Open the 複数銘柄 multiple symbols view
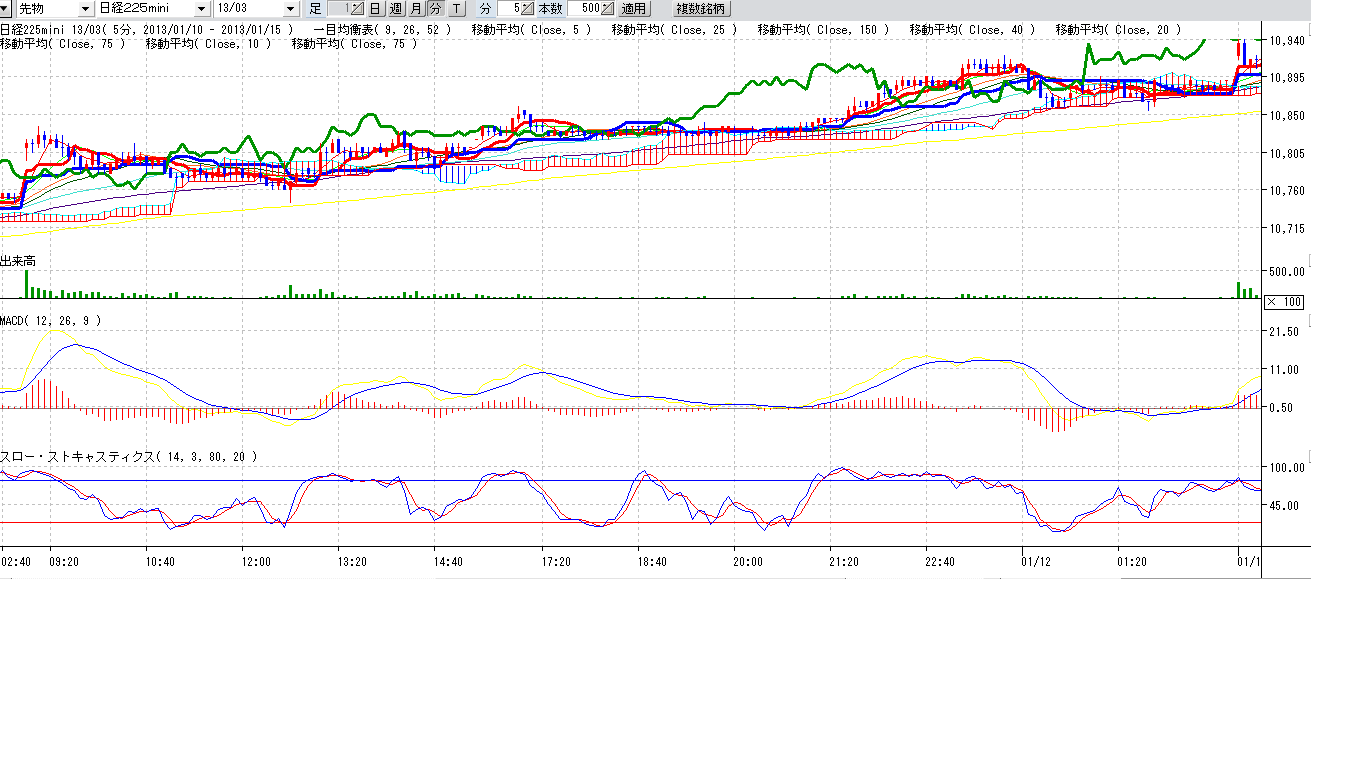 click(701, 9)
